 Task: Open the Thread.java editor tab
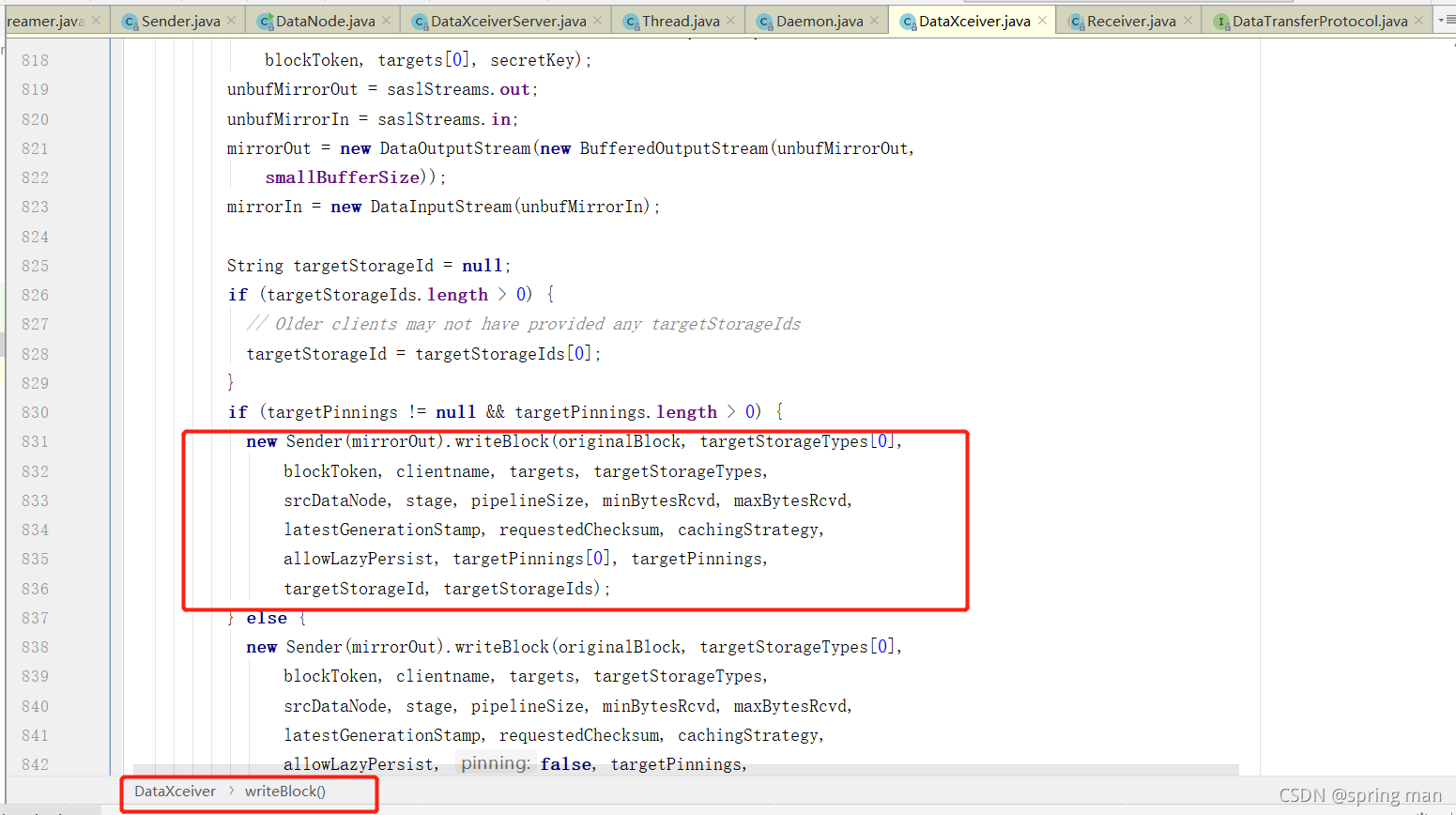(x=681, y=21)
